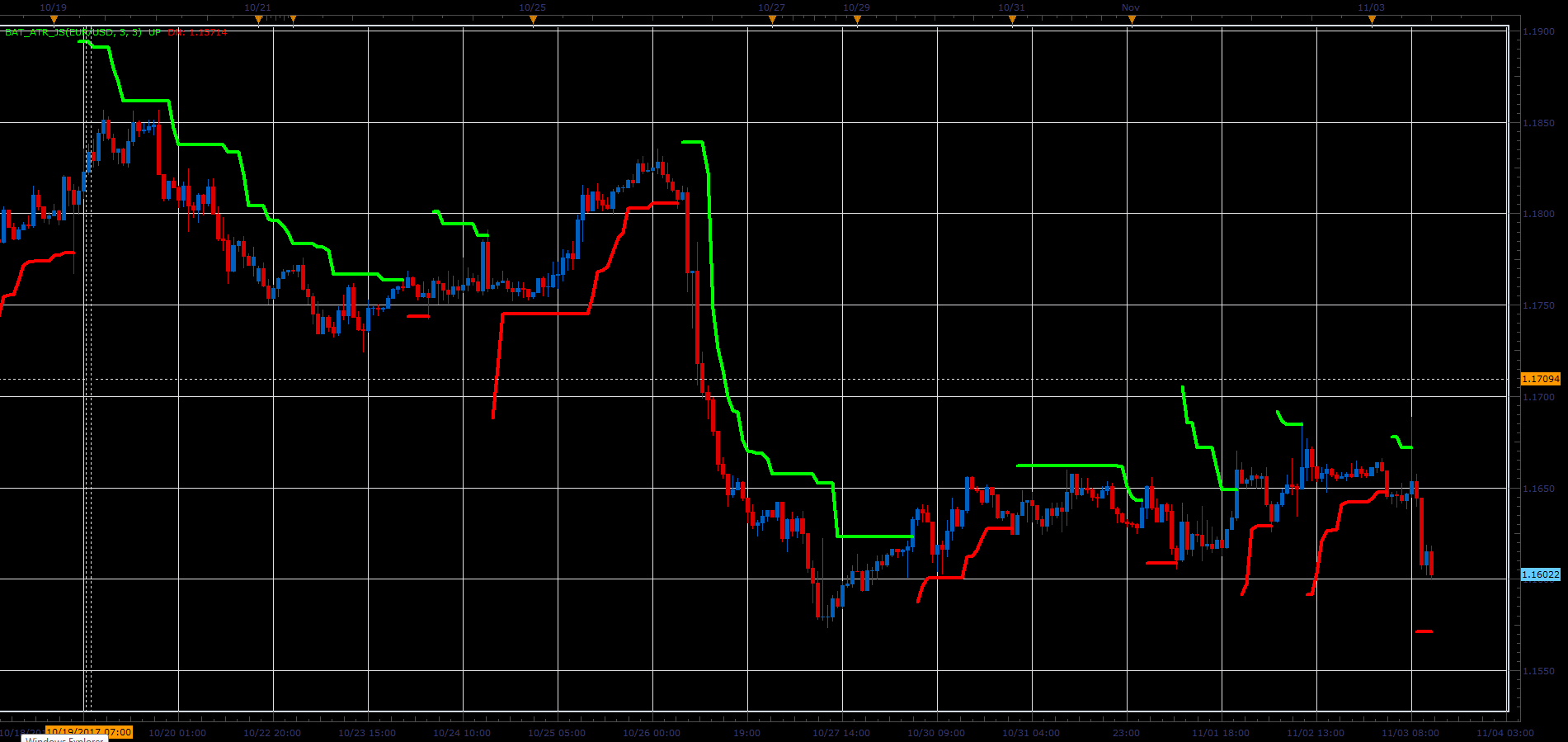
Task: Click the 10/24 10:00 time axis label
Action: click(x=462, y=733)
